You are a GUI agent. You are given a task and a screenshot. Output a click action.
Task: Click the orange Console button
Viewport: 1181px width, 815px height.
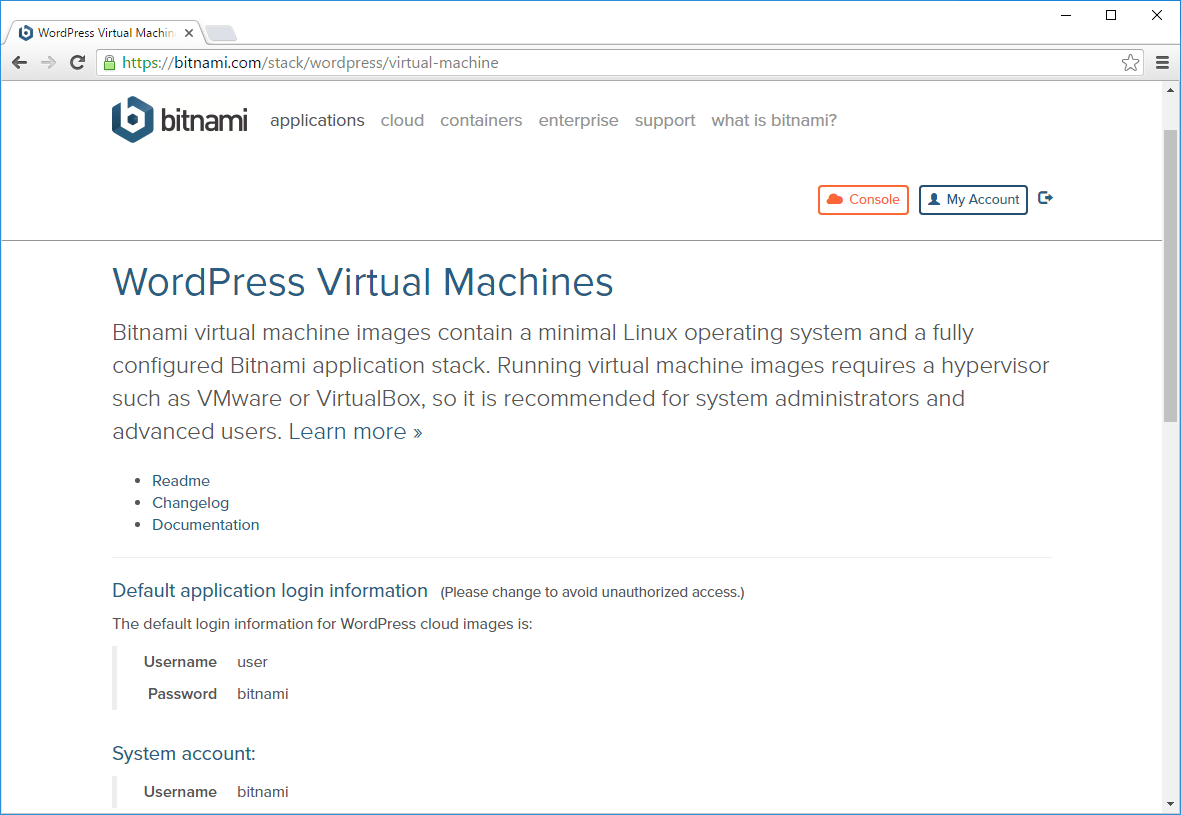click(863, 200)
